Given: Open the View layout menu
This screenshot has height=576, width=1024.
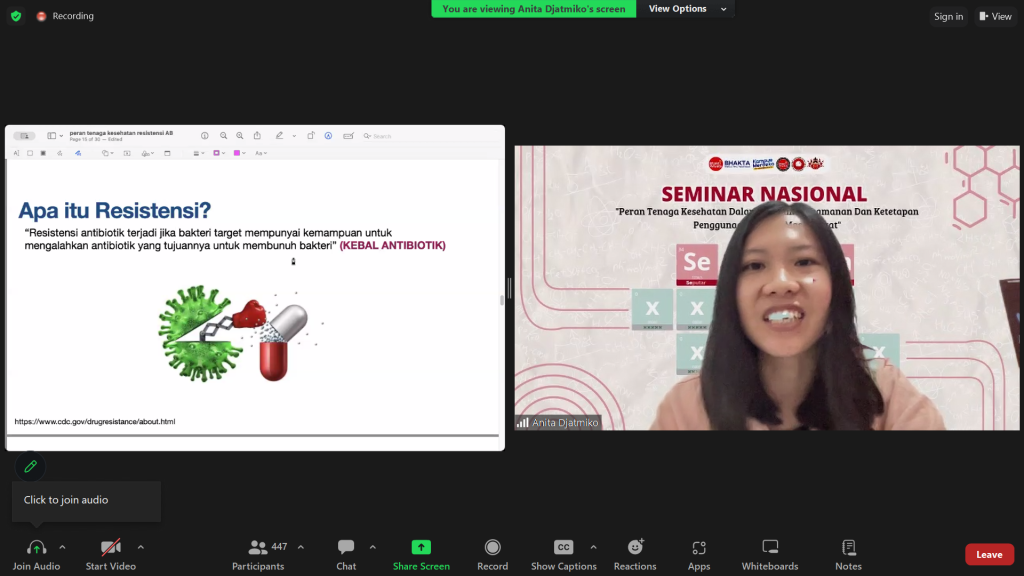Looking at the screenshot, I should pyautogui.click(x=996, y=16).
